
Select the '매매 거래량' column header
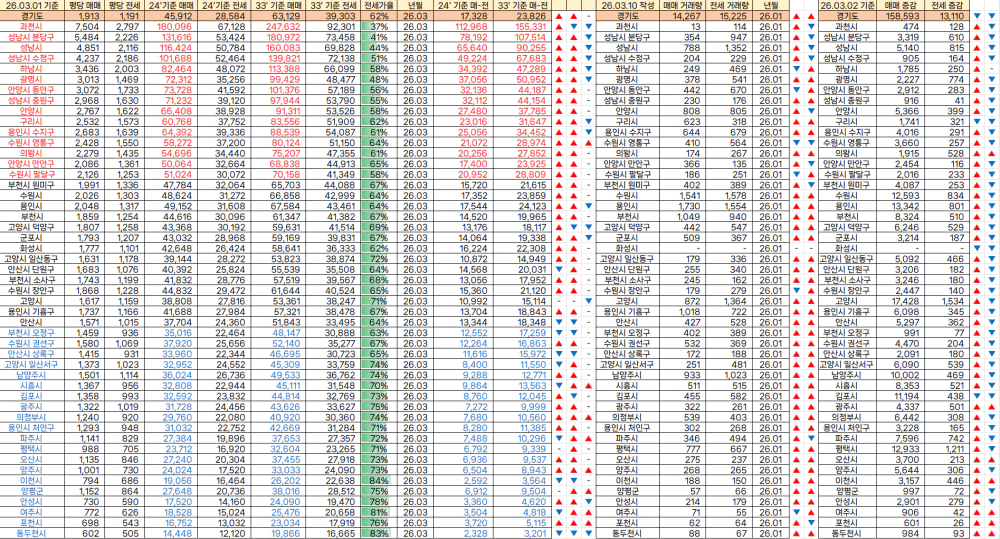(x=680, y=5)
